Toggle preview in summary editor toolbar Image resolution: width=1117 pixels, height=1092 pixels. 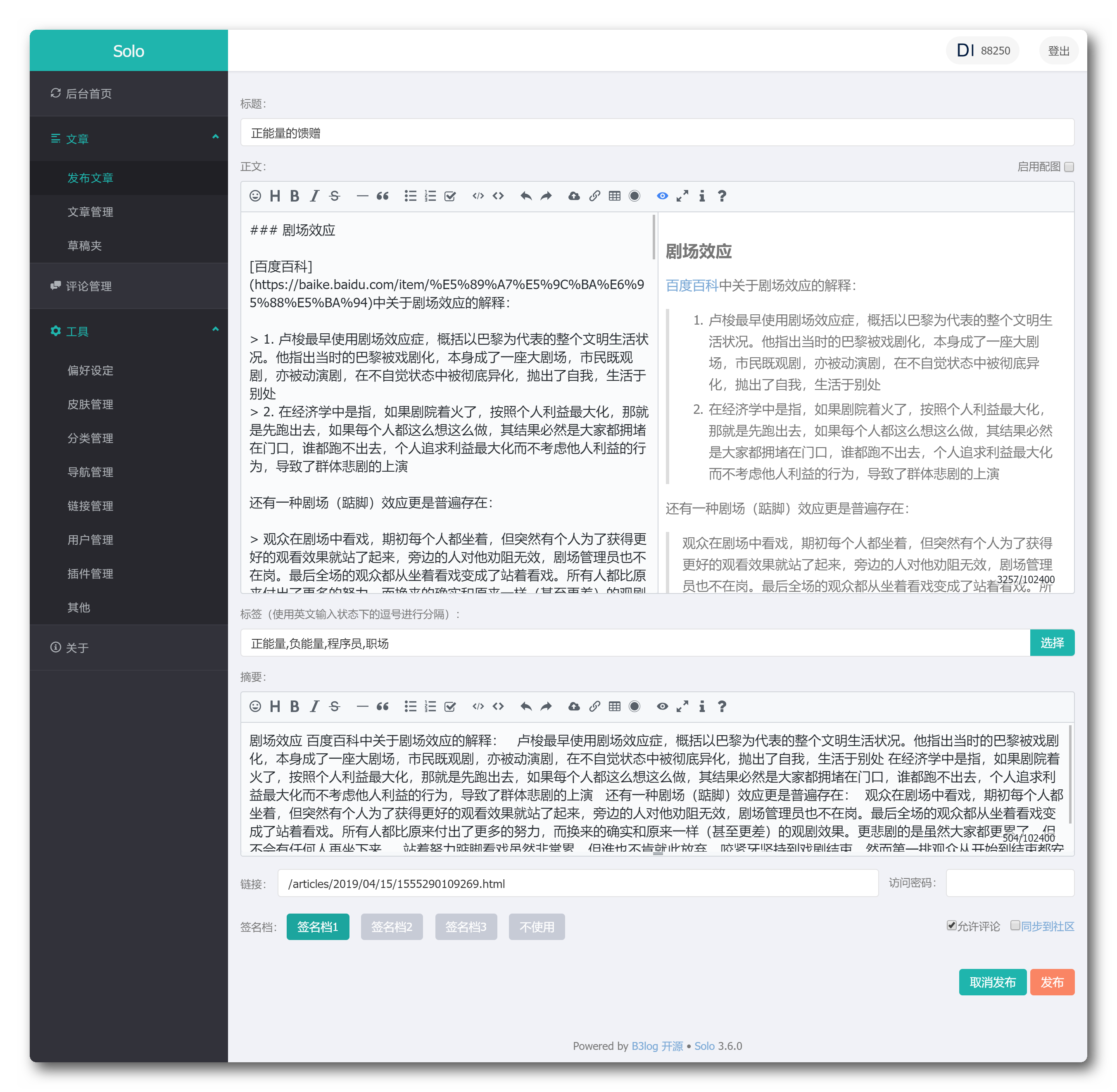[x=662, y=707]
